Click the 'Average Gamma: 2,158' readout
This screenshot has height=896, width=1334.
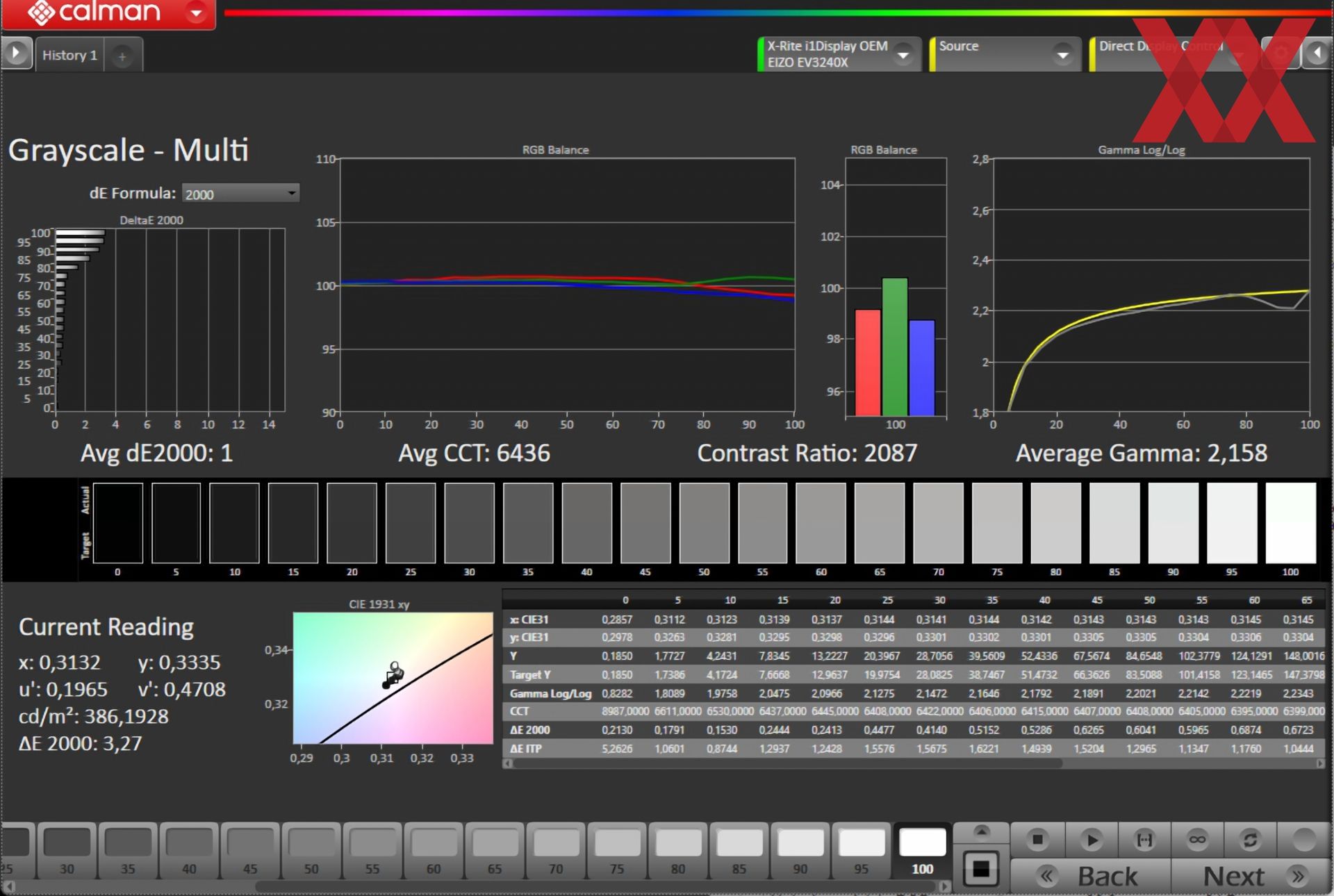(1142, 454)
